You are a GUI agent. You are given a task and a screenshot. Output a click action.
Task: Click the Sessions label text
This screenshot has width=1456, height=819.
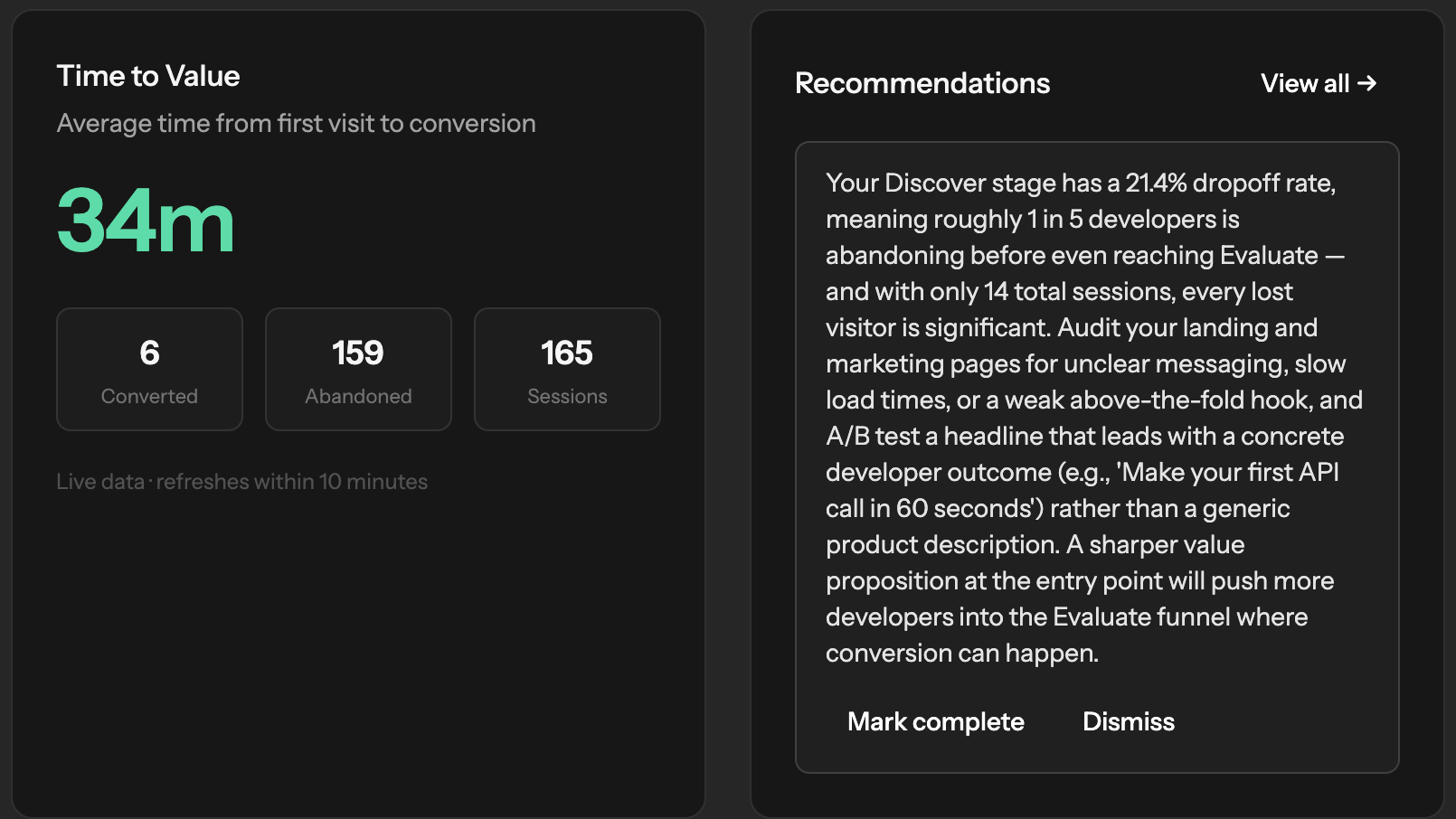pos(567,396)
